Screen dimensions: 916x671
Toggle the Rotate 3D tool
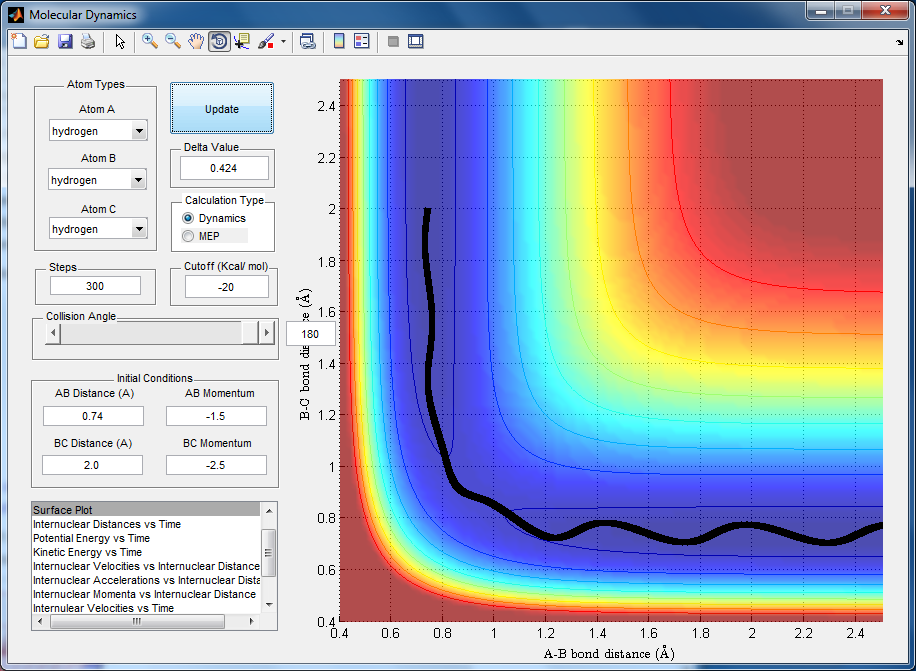coord(219,41)
